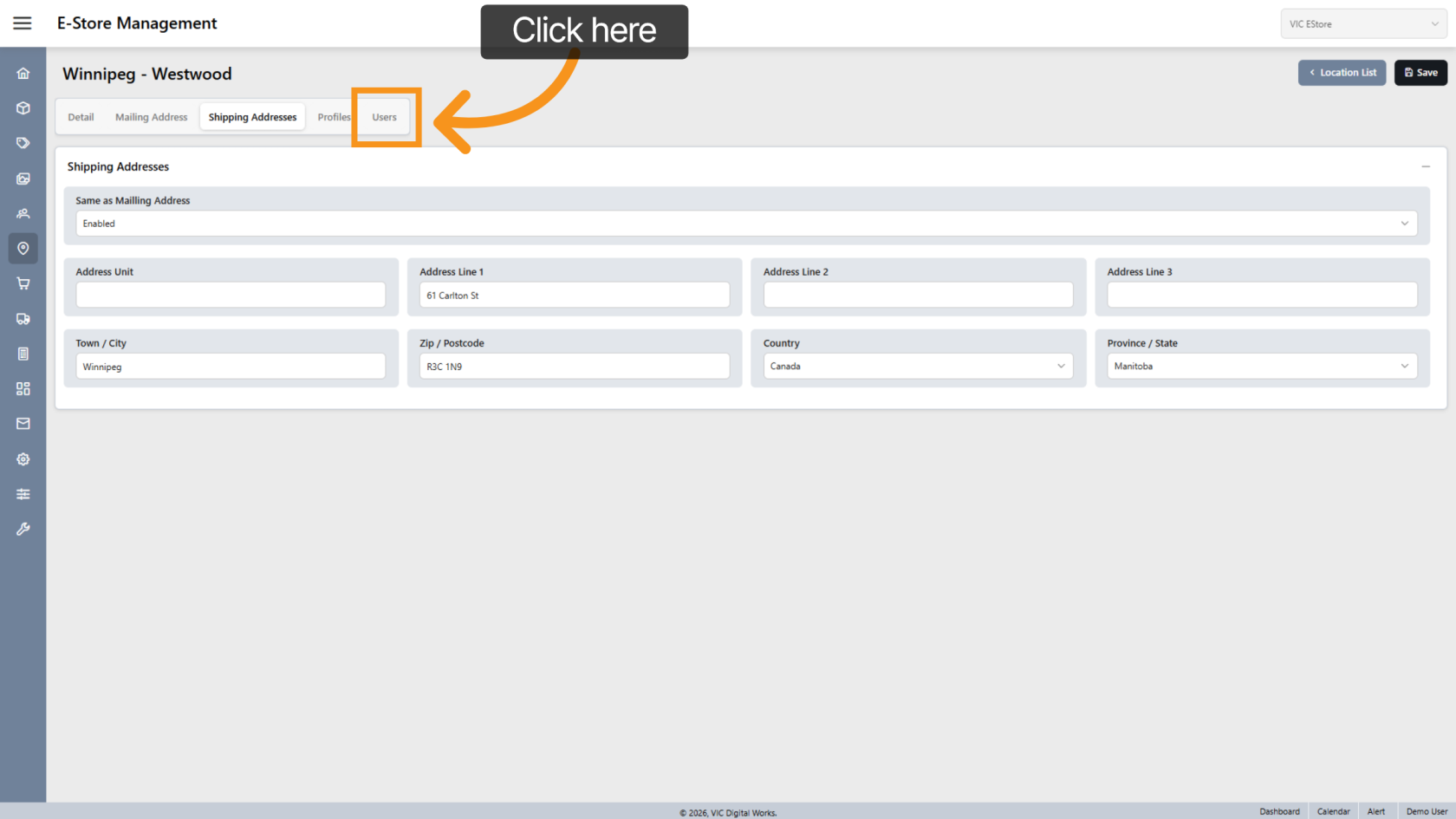Open the shopping cart icon in sidebar
This screenshot has height=819, width=1456.
point(23,283)
